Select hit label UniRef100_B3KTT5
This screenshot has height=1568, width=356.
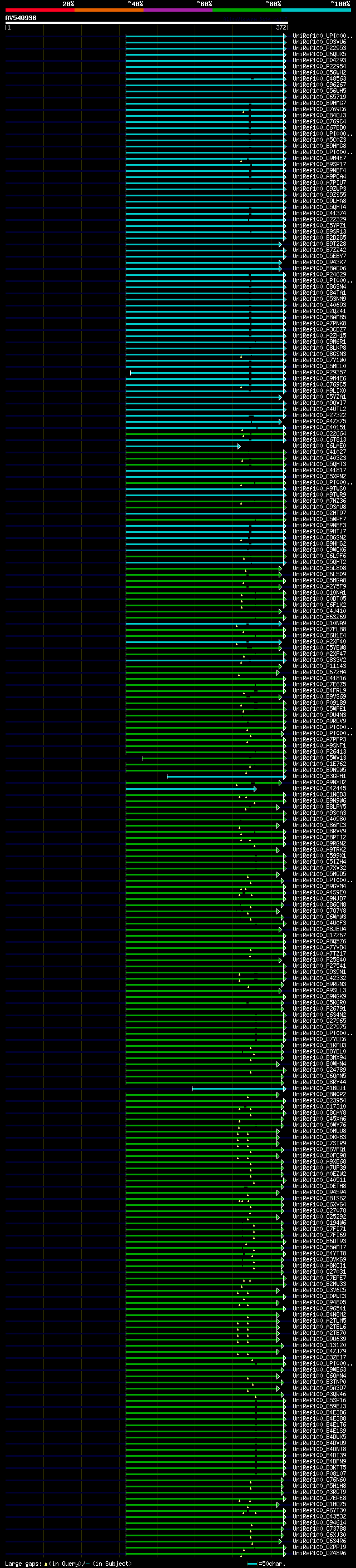point(319,1467)
